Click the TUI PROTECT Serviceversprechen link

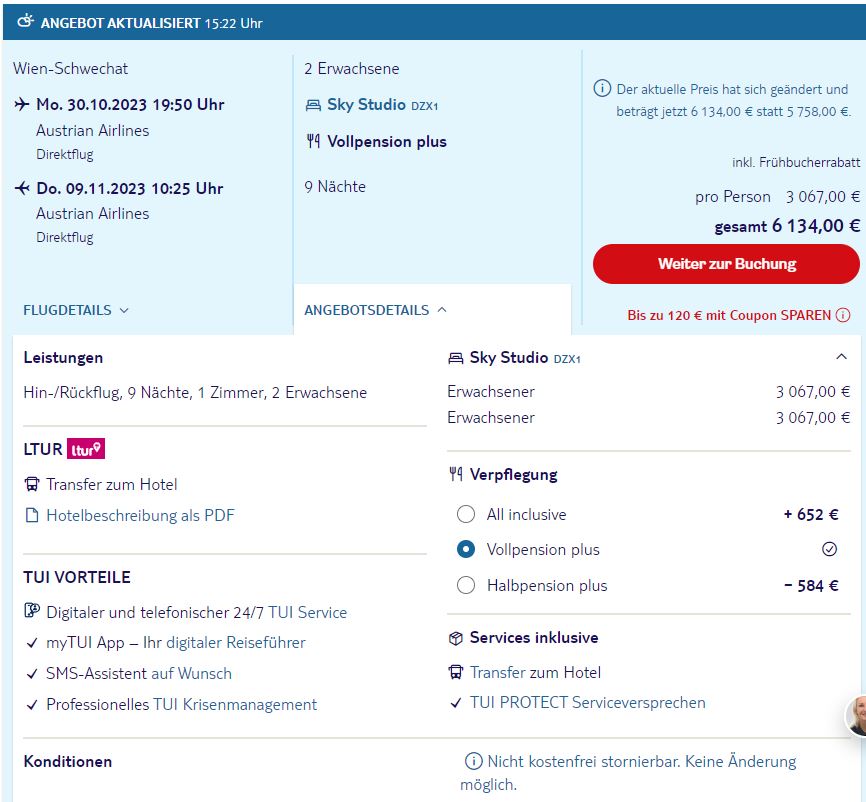click(x=587, y=703)
